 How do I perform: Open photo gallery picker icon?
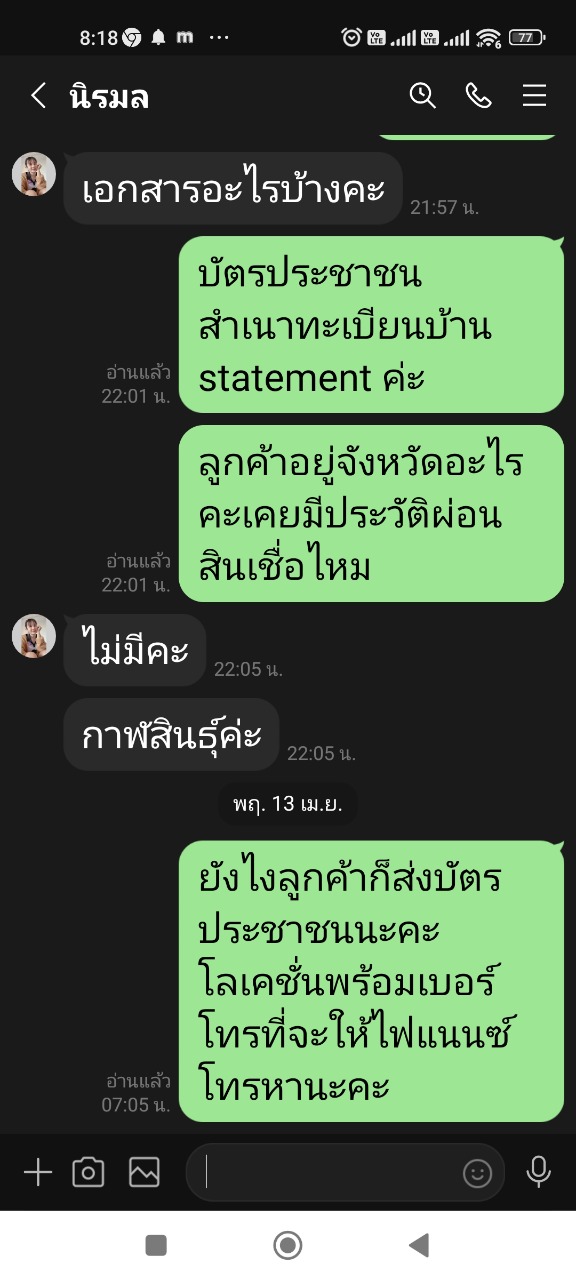pyautogui.click(x=144, y=1172)
